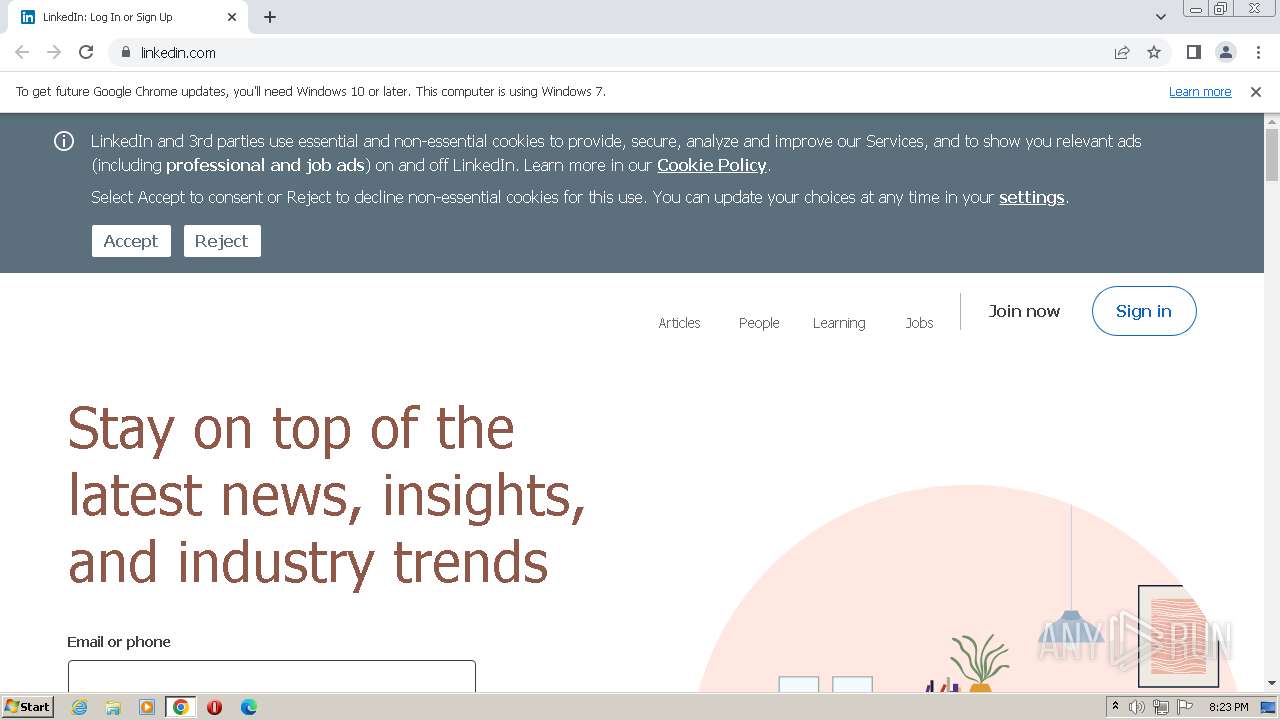1280x720 pixels.
Task: Click the show desktop tray icon
Action: pyautogui.click(x=1268, y=707)
